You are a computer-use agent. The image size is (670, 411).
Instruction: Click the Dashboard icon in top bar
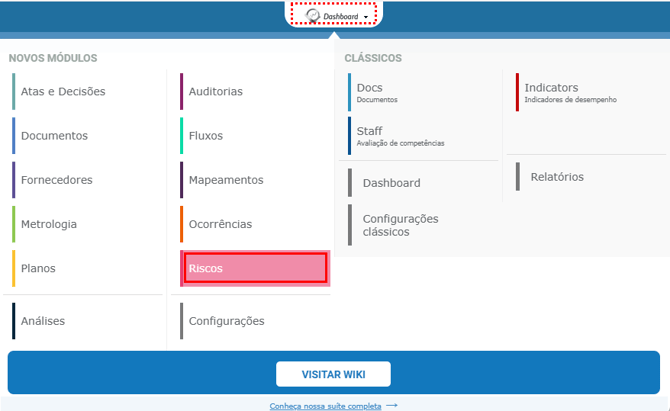(313, 16)
